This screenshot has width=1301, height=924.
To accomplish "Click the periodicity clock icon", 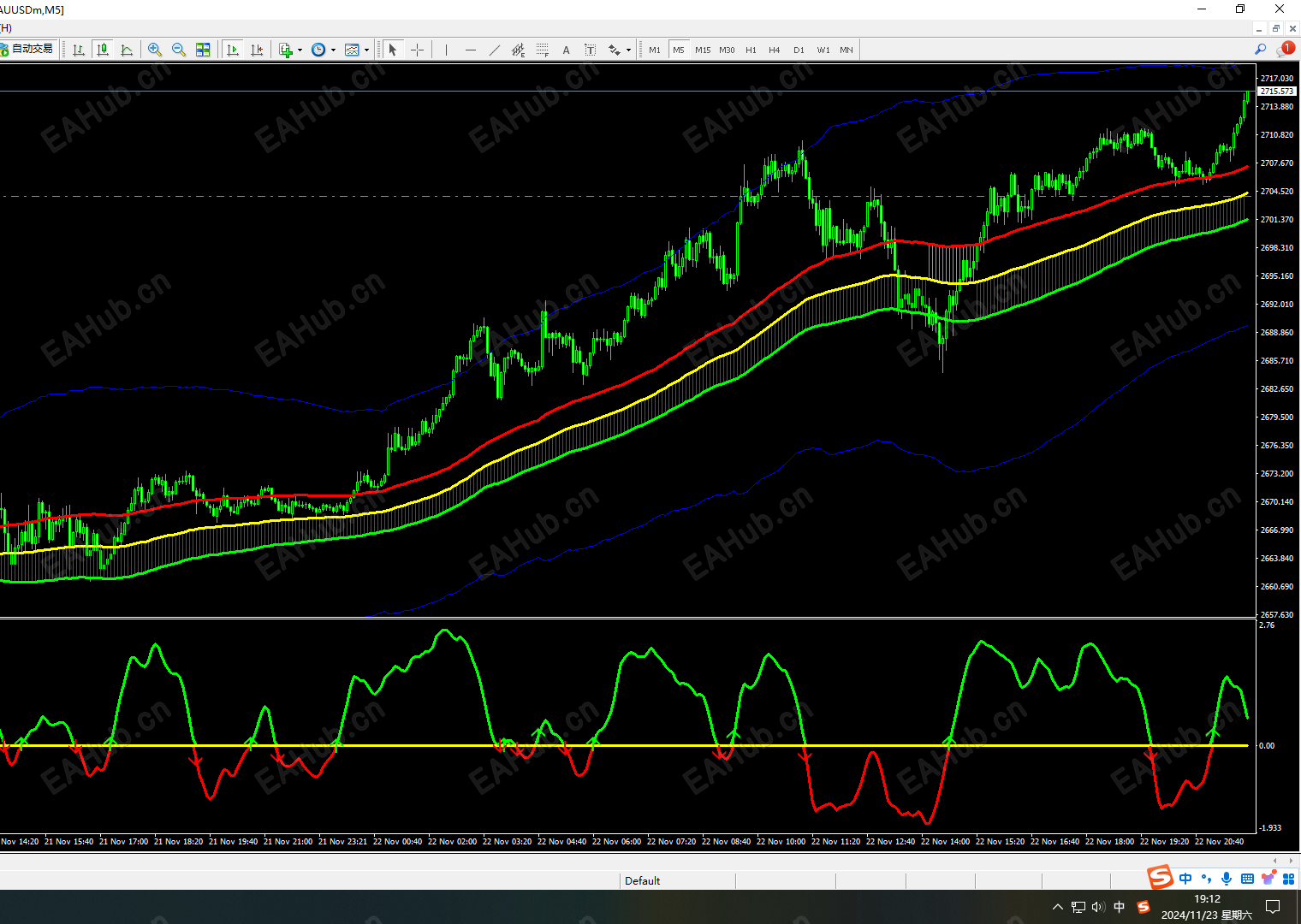I will coord(318,50).
